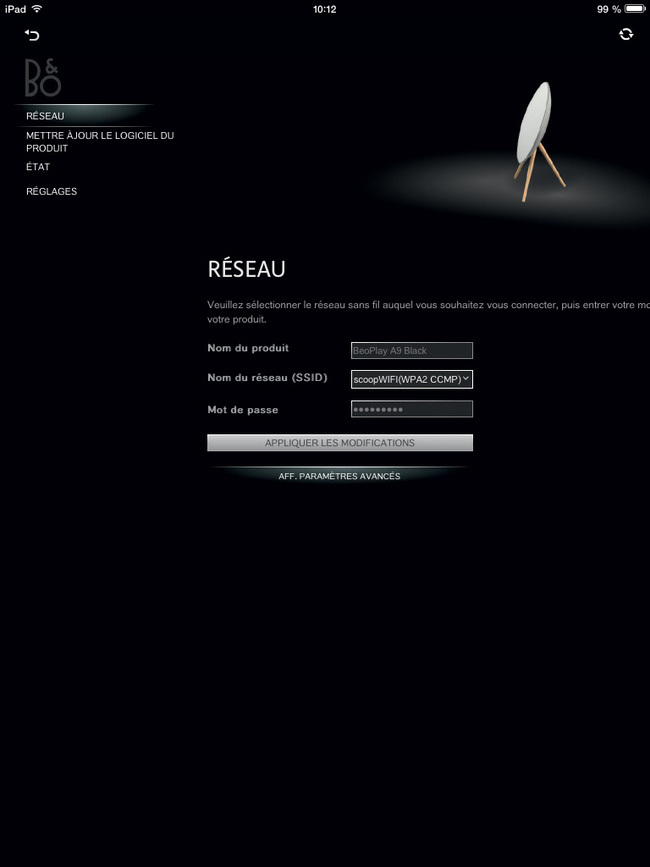650x867 pixels.
Task: Tap the Wi-Fi status icon
Action: [37, 9]
